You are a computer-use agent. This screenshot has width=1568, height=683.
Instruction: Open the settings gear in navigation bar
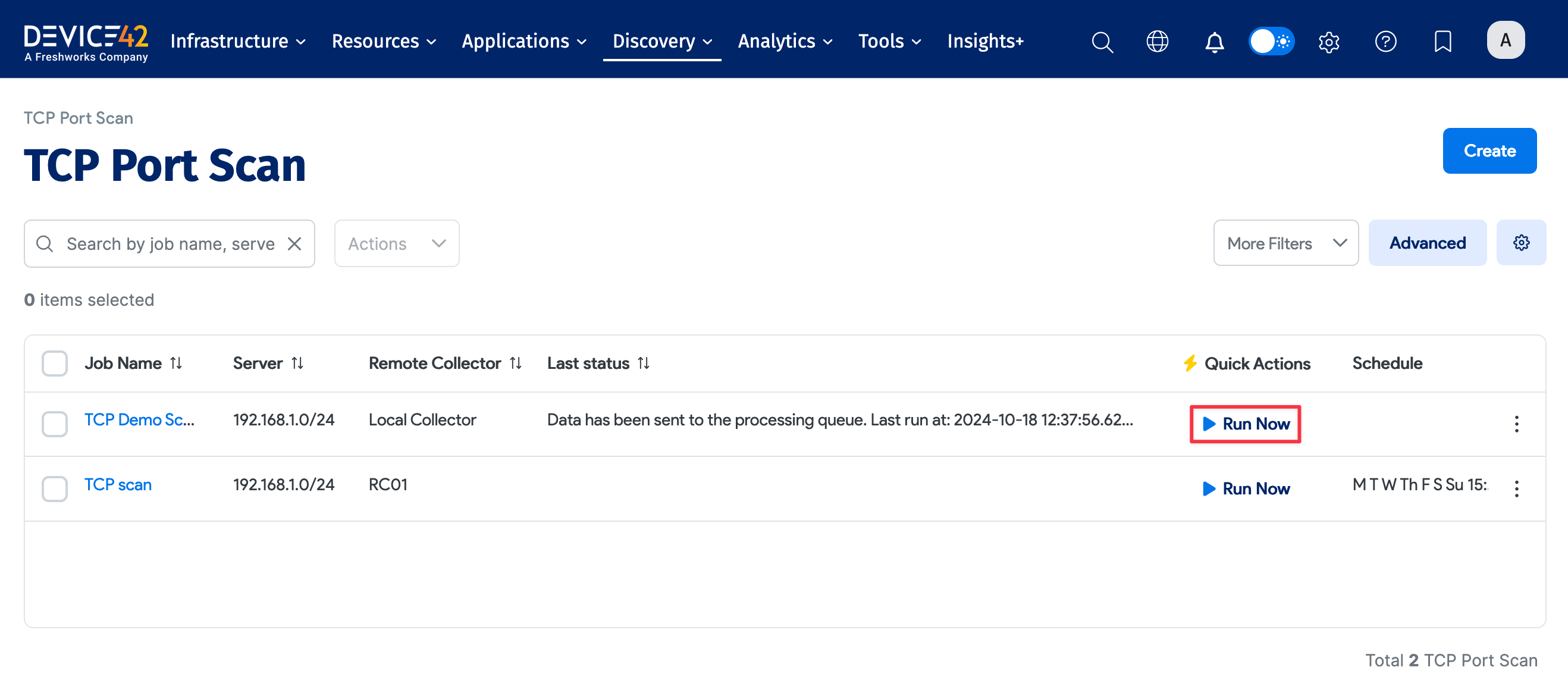click(x=1329, y=42)
